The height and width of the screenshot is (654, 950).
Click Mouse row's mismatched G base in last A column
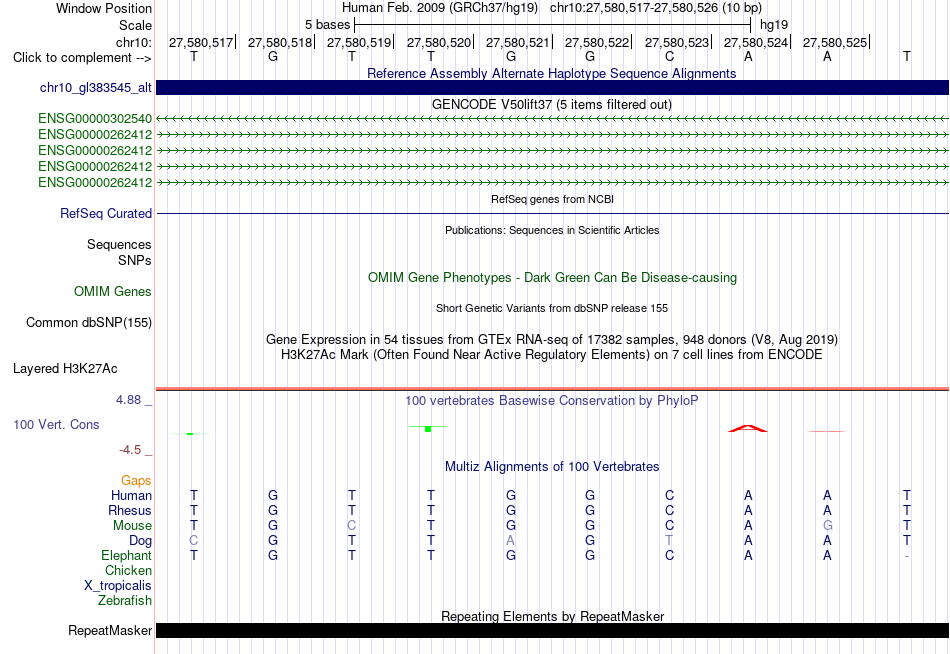pos(828,526)
